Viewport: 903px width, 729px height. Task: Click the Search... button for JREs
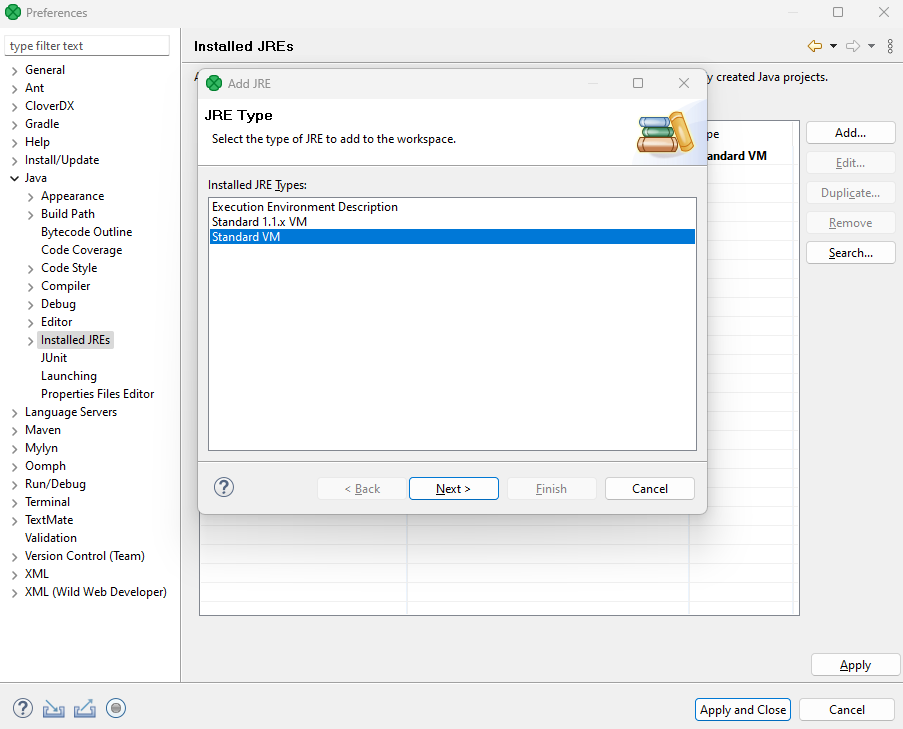850,253
